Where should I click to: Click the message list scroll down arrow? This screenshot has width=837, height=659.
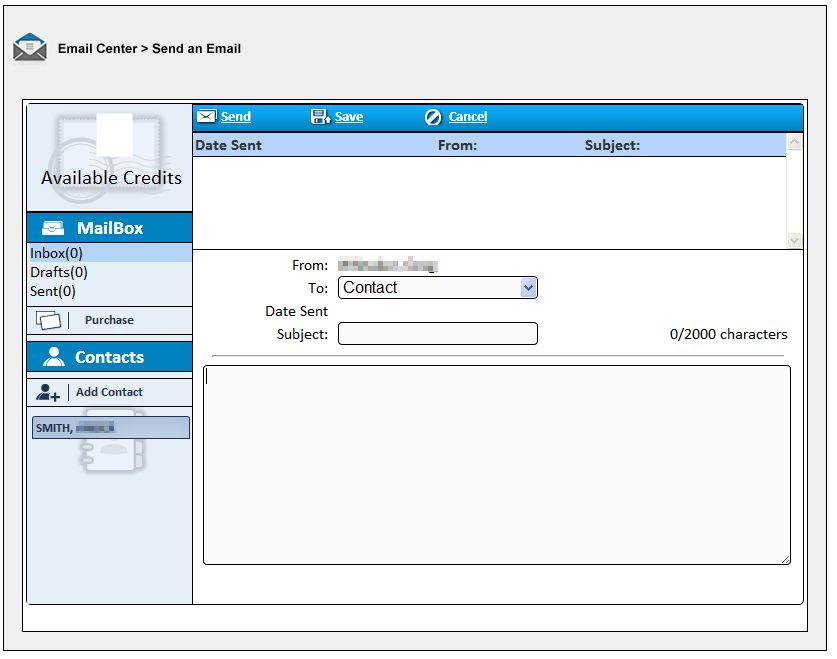794,241
